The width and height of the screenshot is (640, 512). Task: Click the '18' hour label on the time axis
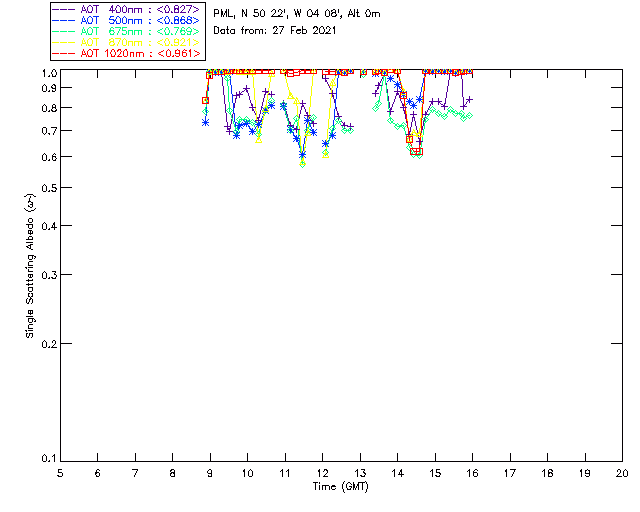[547, 473]
